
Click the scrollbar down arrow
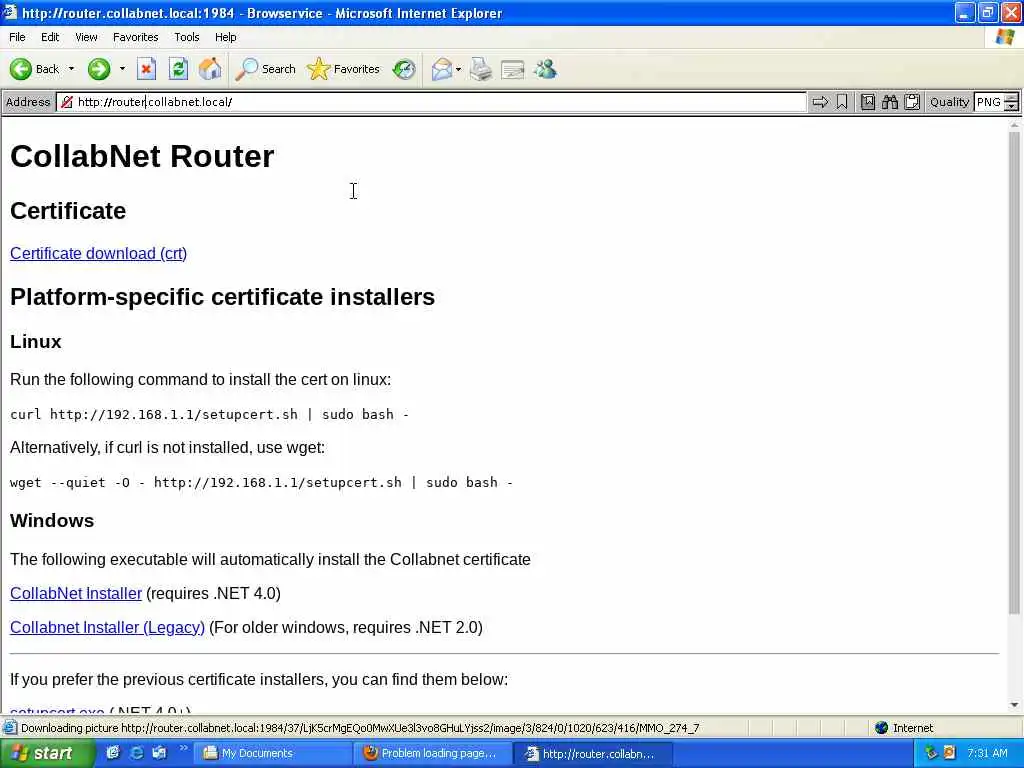tap(1014, 705)
